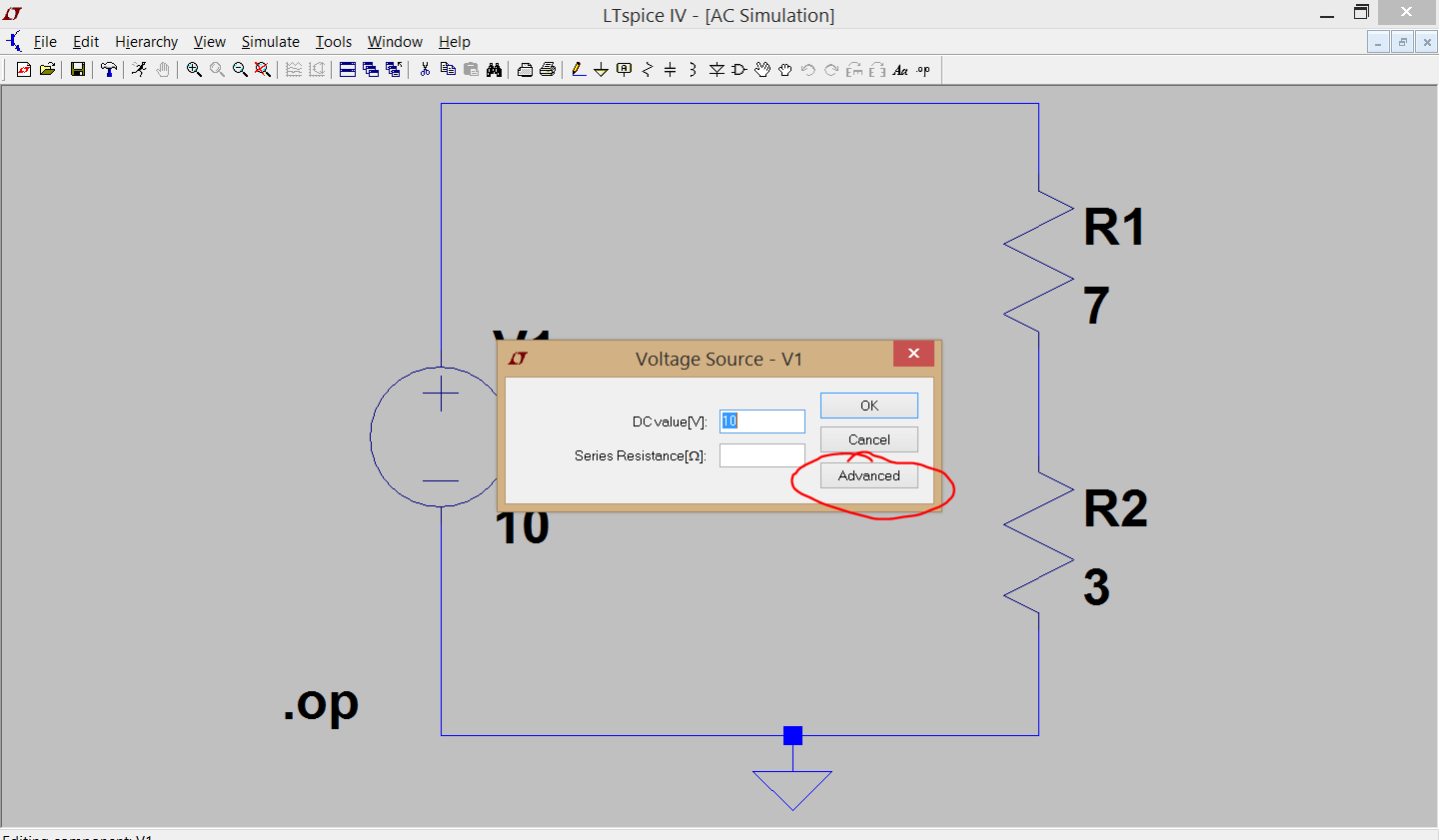The height and width of the screenshot is (840, 1439).
Task: Add a SPICE directive with the .op icon
Action: click(923, 70)
